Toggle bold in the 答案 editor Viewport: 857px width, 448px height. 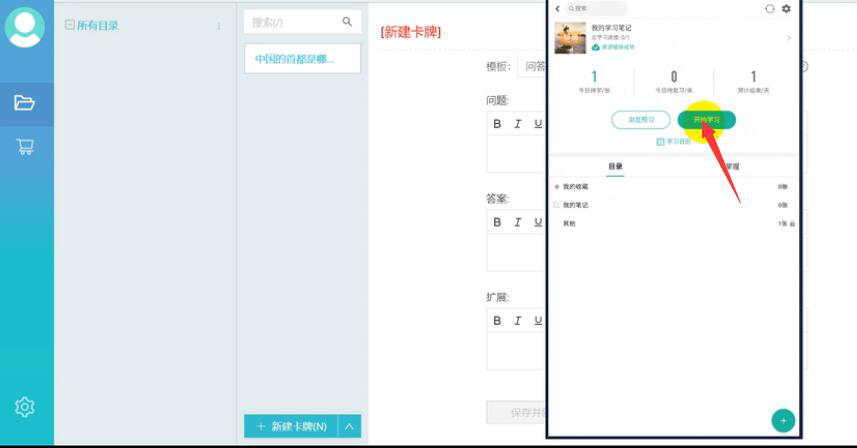tap(497, 222)
